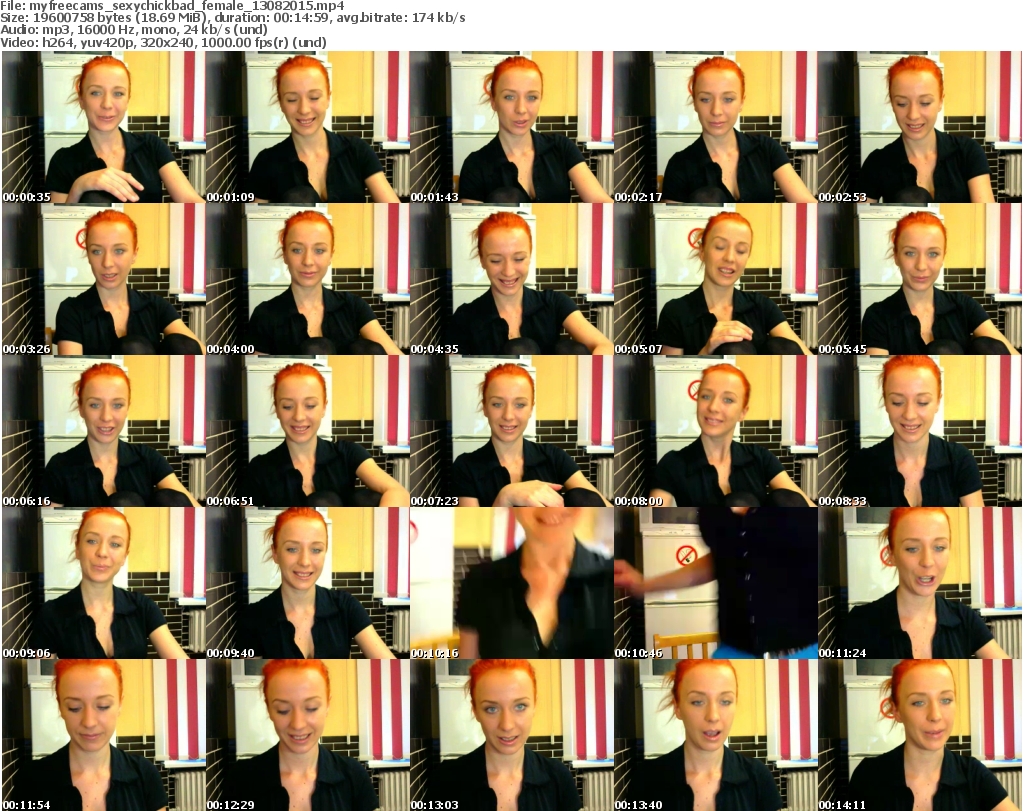Pick the frame timestamped 00:07:23
The height and width of the screenshot is (811, 1024).
511,432
